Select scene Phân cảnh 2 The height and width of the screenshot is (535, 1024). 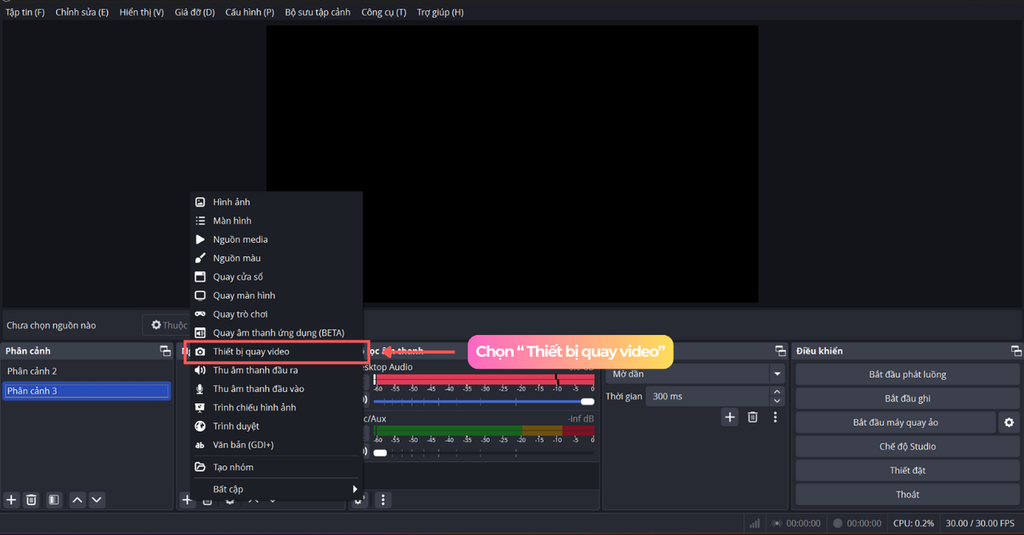(x=86, y=371)
